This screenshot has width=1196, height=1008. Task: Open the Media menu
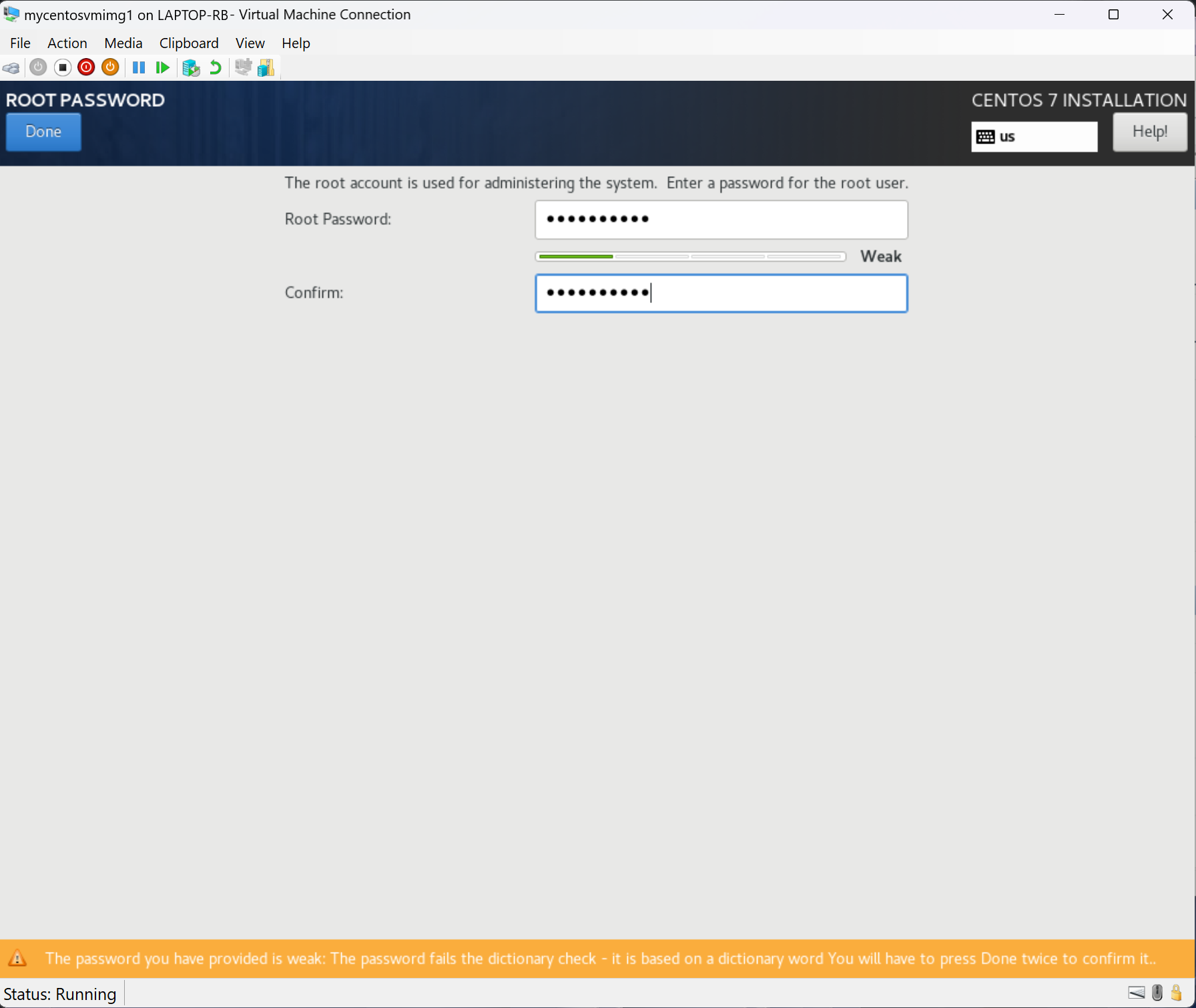123,43
